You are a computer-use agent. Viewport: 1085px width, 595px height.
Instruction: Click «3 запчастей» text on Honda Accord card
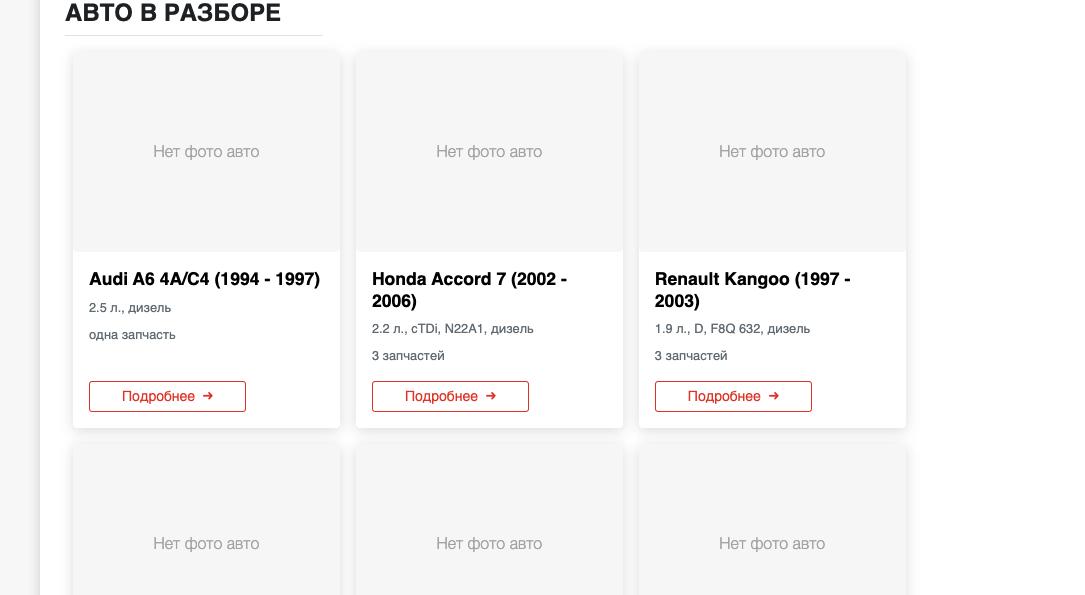point(408,356)
